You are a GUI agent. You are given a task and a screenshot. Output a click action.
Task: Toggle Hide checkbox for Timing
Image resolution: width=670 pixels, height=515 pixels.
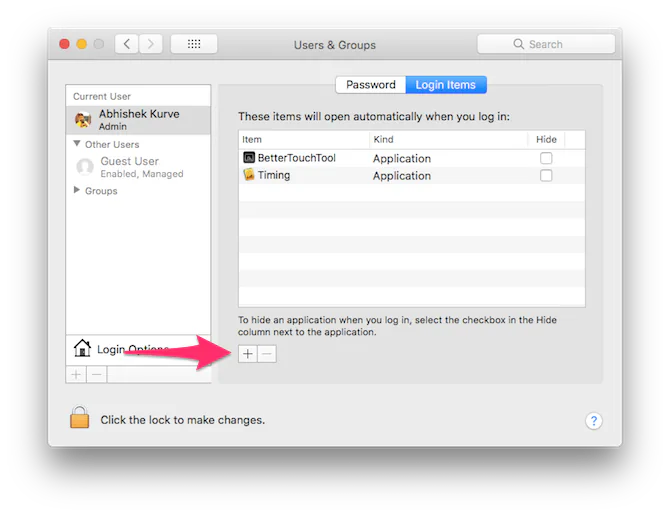click(546, 175)
